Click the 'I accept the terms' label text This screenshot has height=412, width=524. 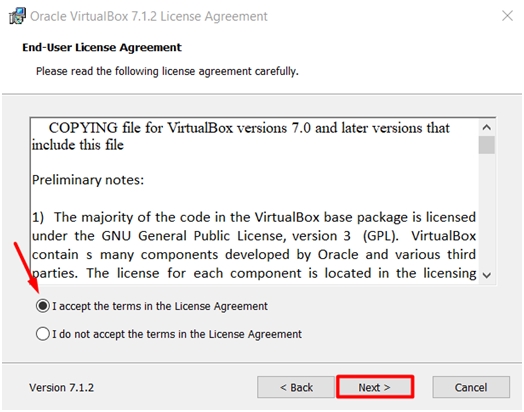point(160,306)
